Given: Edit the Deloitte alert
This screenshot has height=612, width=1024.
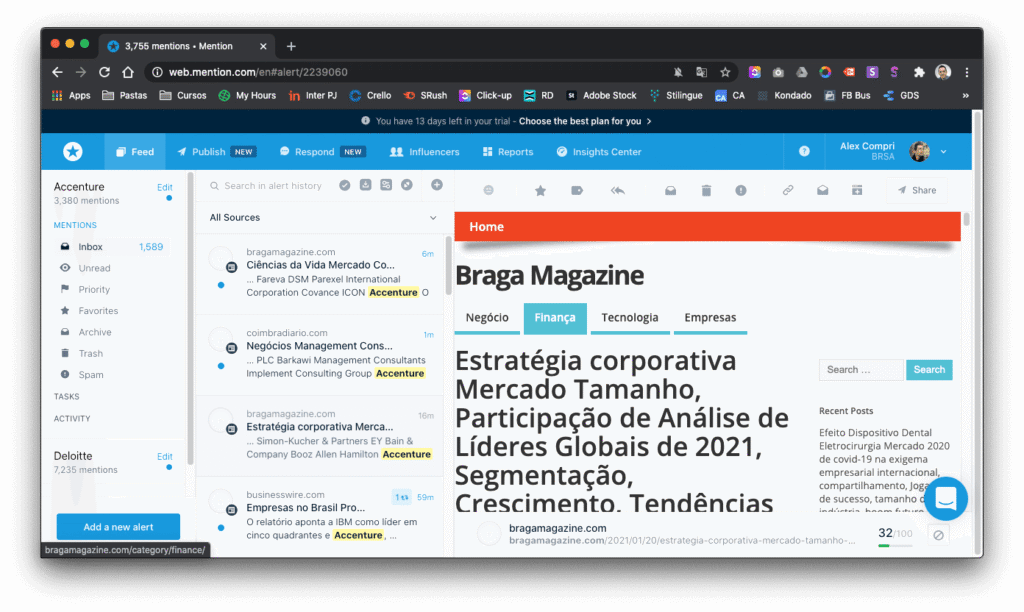Looking at the screenshot, I should click(x=165, y=457).
